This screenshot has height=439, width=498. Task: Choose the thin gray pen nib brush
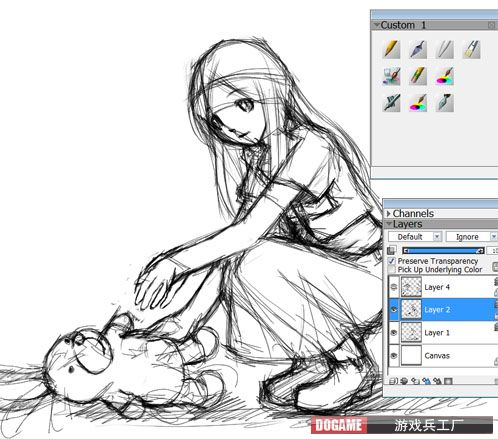tap(445, 49)
